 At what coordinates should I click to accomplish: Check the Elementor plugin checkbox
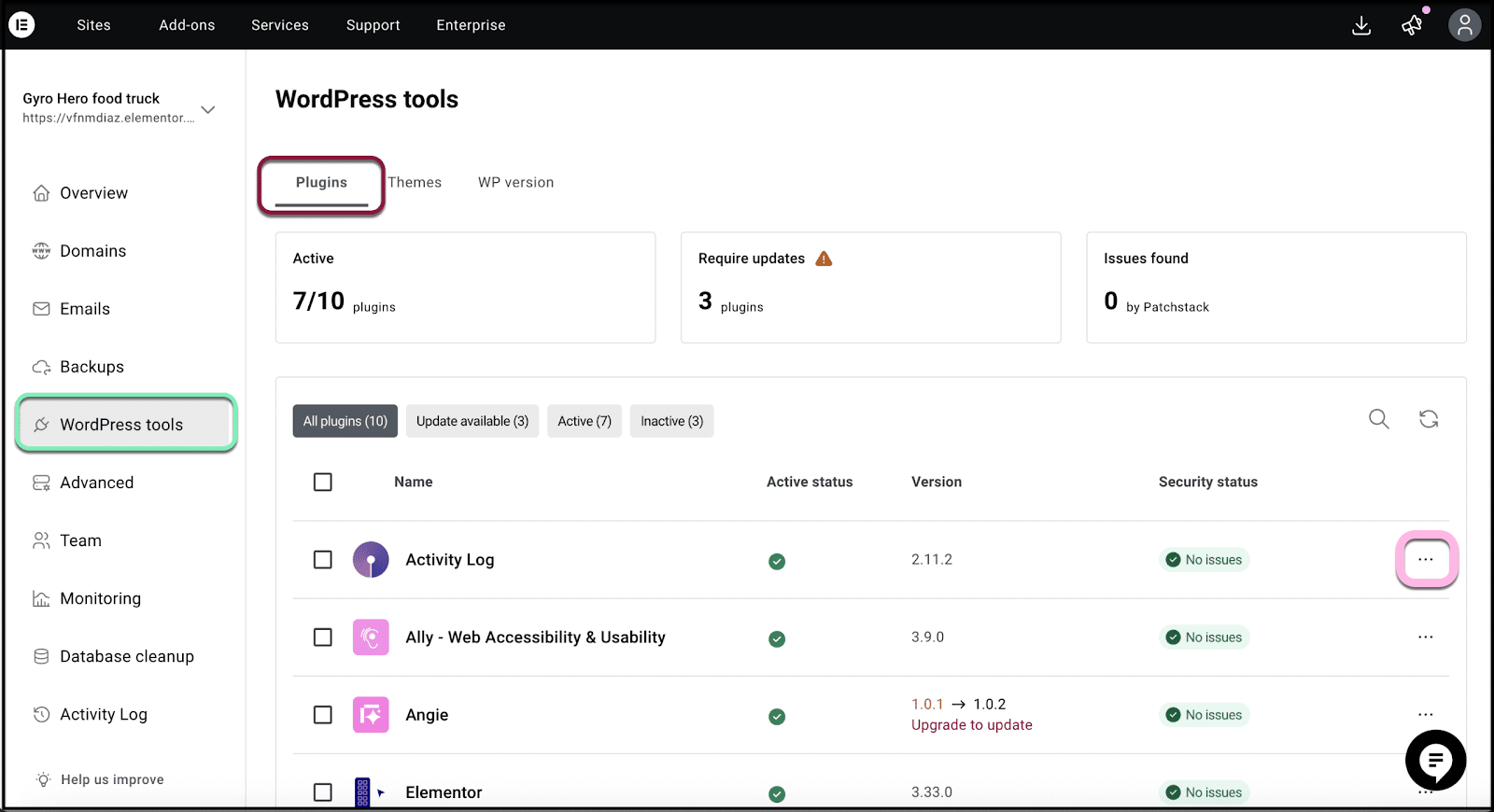pos(323,791)
